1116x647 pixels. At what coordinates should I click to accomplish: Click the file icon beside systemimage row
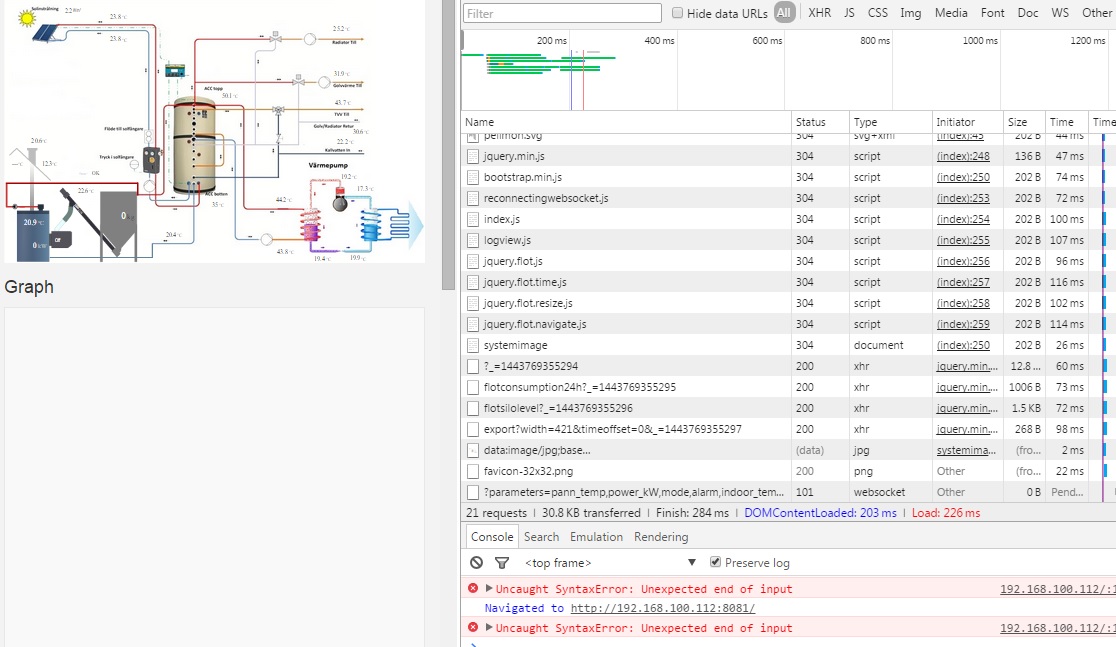pyautogui.click(x=474, y=345)
